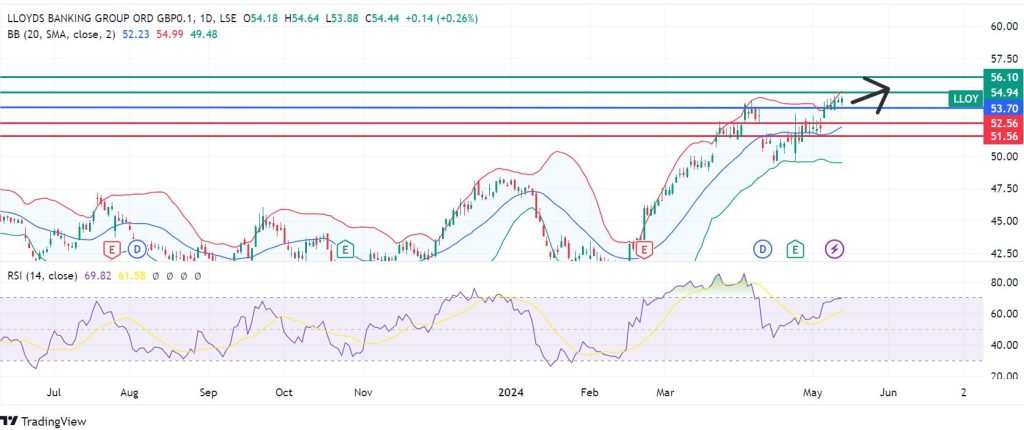
Task: Click the 80.00 RSI axis label
Action: click(x=1004, y=283)
